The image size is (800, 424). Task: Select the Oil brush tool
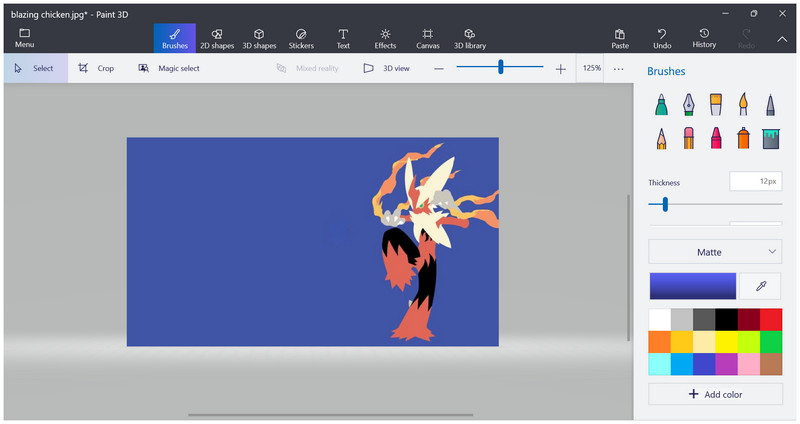click(x=716, y=105)
